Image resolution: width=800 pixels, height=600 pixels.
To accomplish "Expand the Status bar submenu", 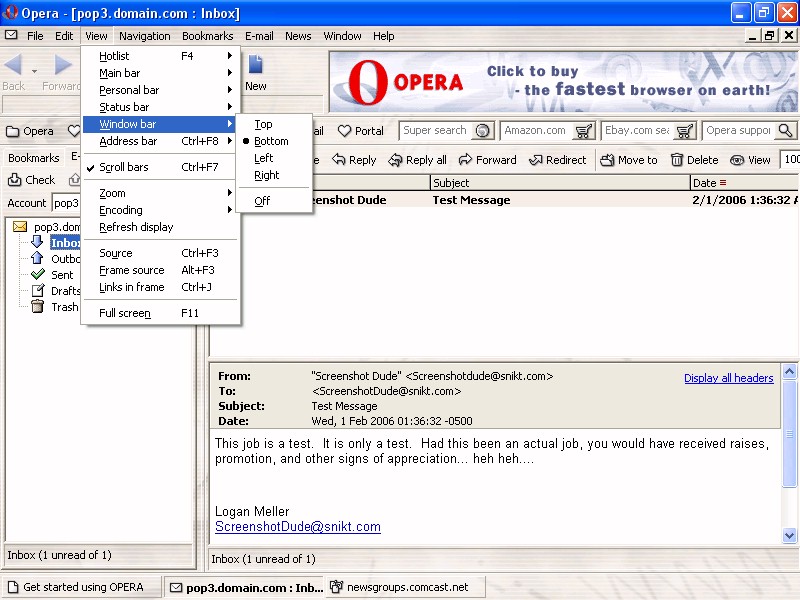I will pos(161,107).
